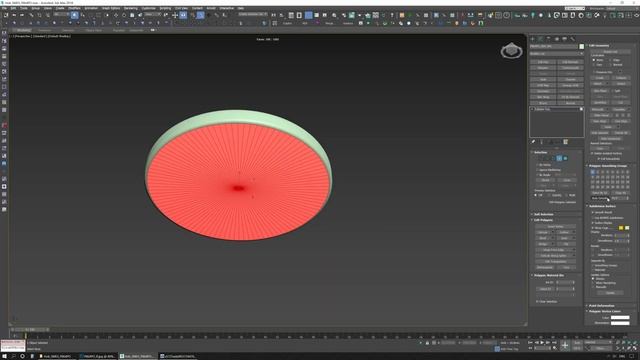The width and height of the screenshot is (640, 360).
Task: Start animation playback with Play button
Action: pos(542,342)
